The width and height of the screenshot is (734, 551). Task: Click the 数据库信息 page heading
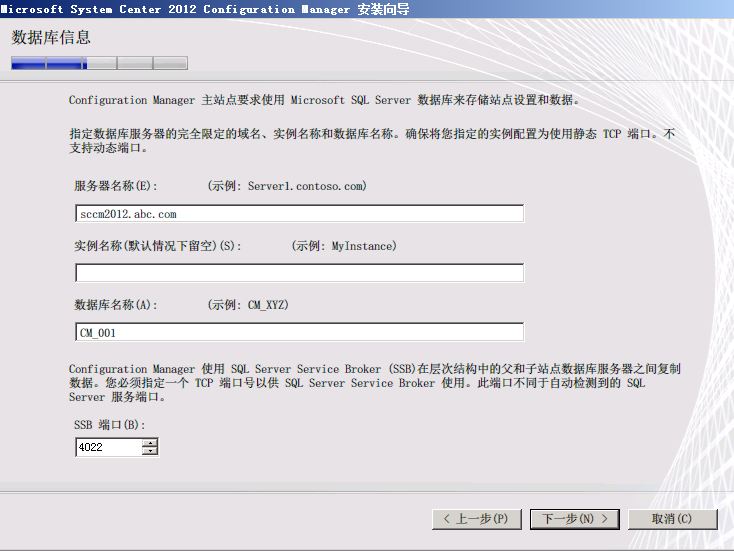51,37
